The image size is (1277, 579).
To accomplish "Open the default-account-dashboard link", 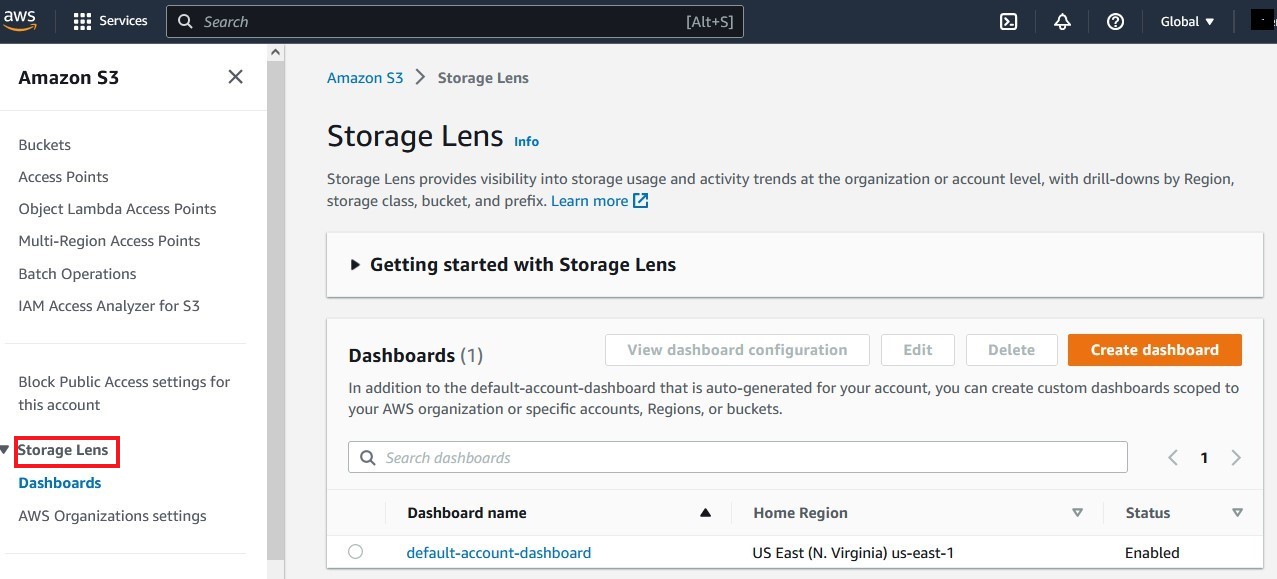I will tap(498, 553).
